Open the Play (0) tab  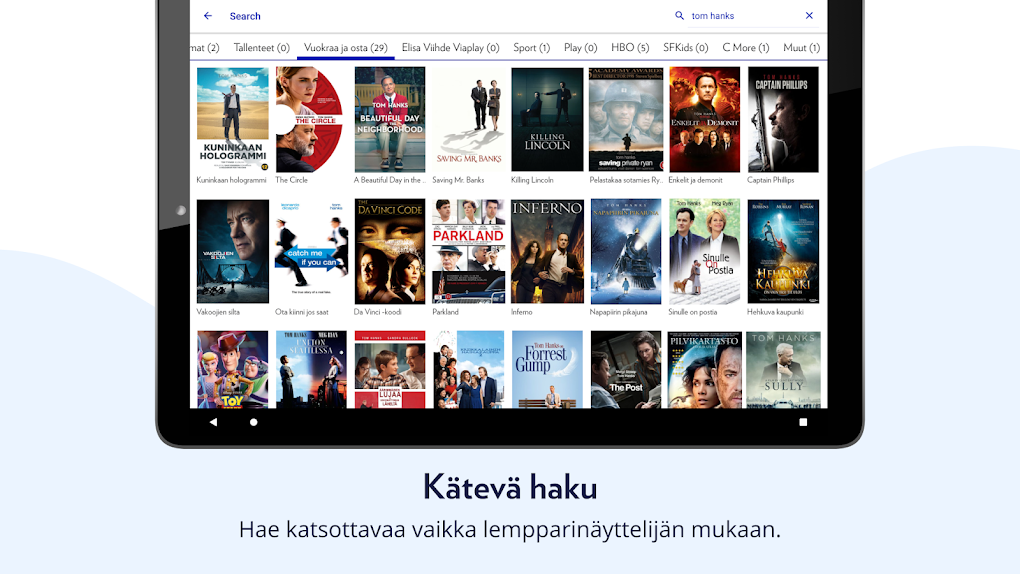pyautogui.click(x=580, y=48)
